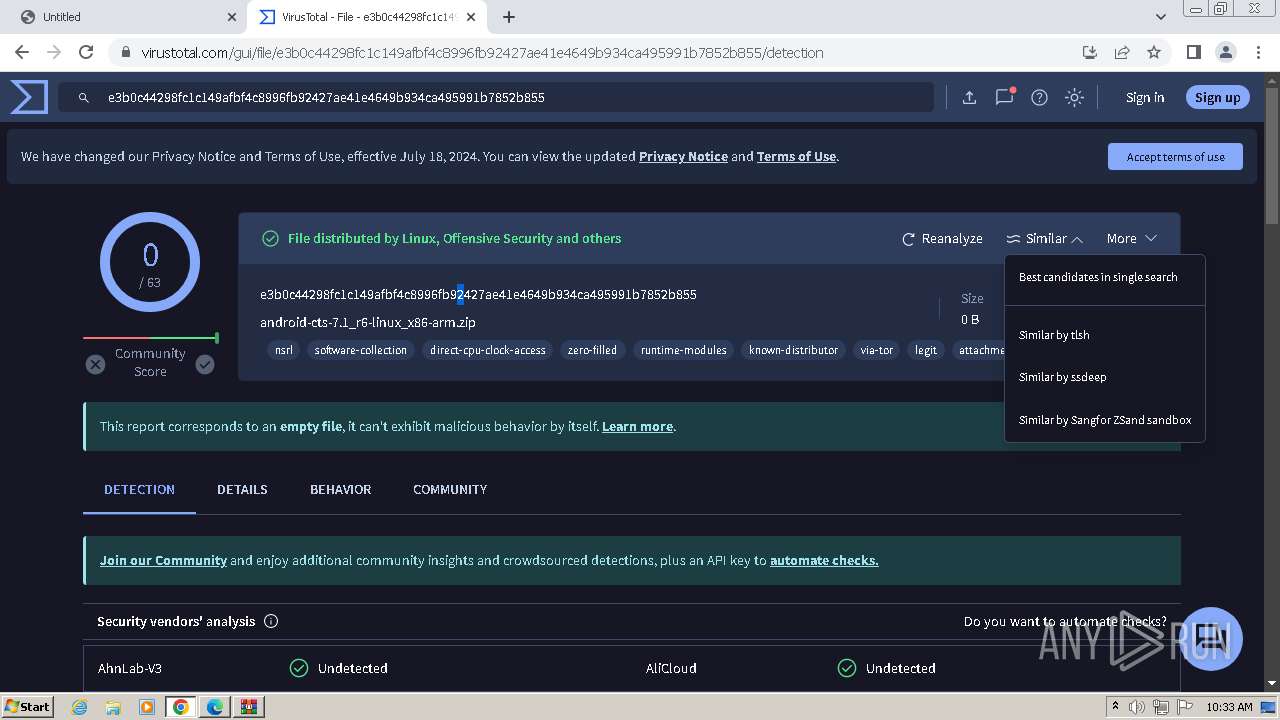Click Accept terms of use button
The width and height of the screenshot is (1280, 720).
pos(1175,157)
